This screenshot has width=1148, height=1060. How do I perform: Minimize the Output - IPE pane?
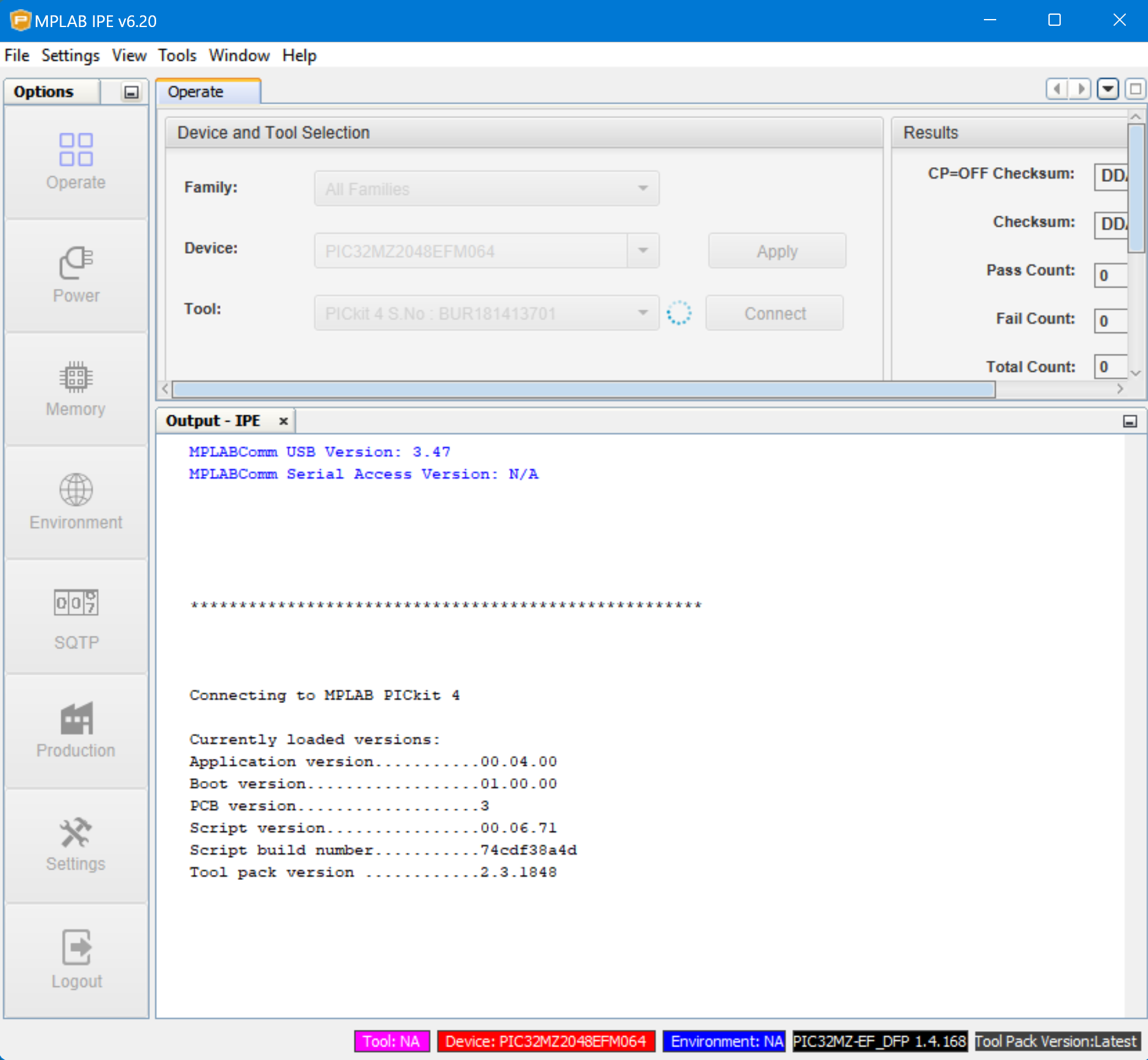click(x=1130, y=421)
